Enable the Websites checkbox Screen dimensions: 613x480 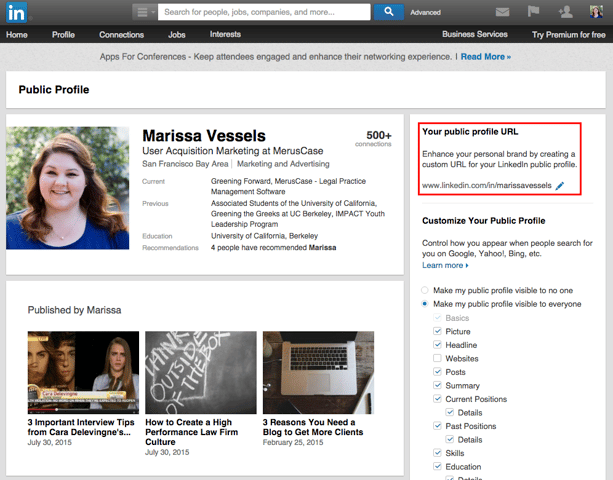tap(437, 358)
